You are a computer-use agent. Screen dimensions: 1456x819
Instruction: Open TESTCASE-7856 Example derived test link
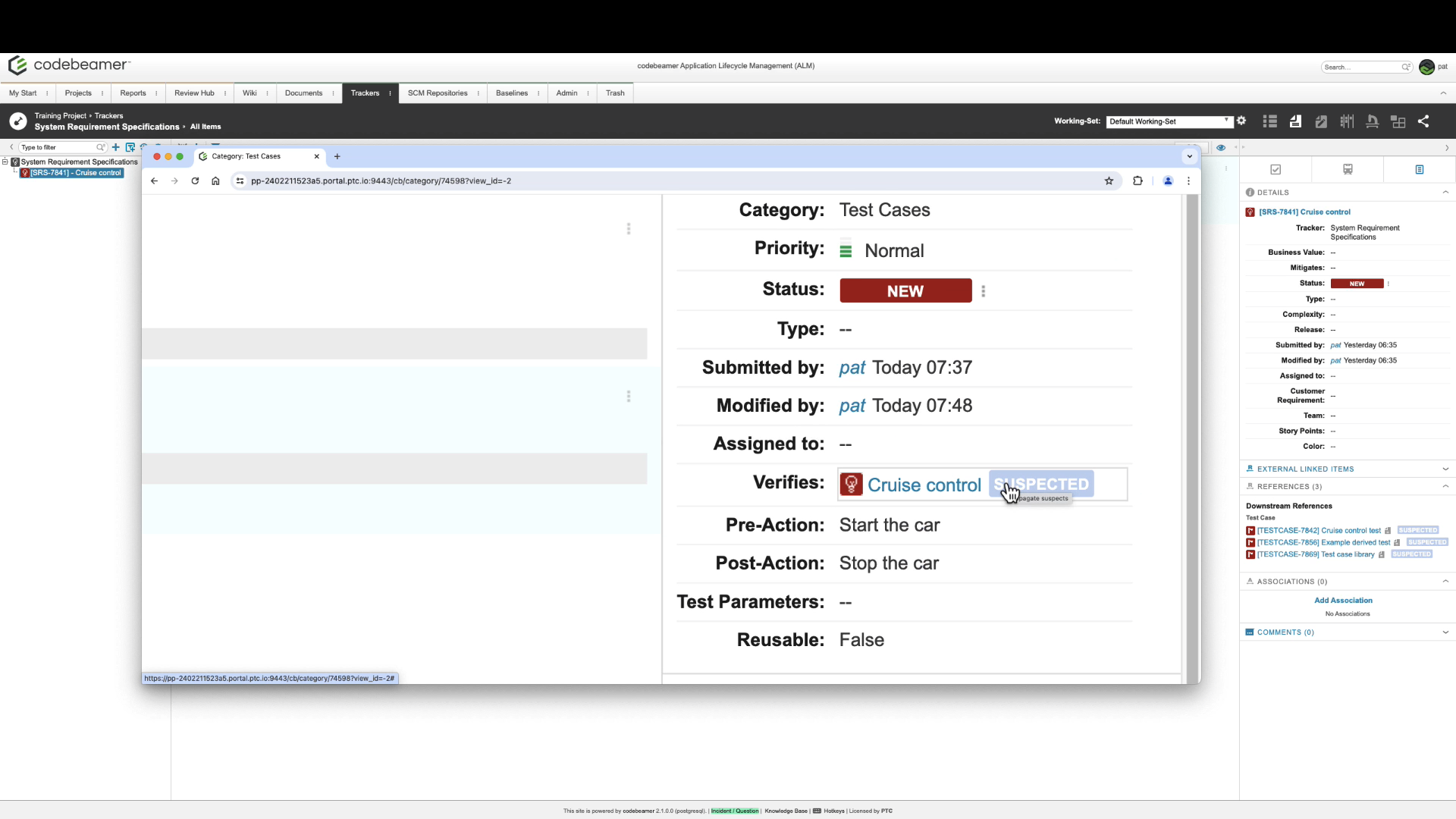point(1323,542)
